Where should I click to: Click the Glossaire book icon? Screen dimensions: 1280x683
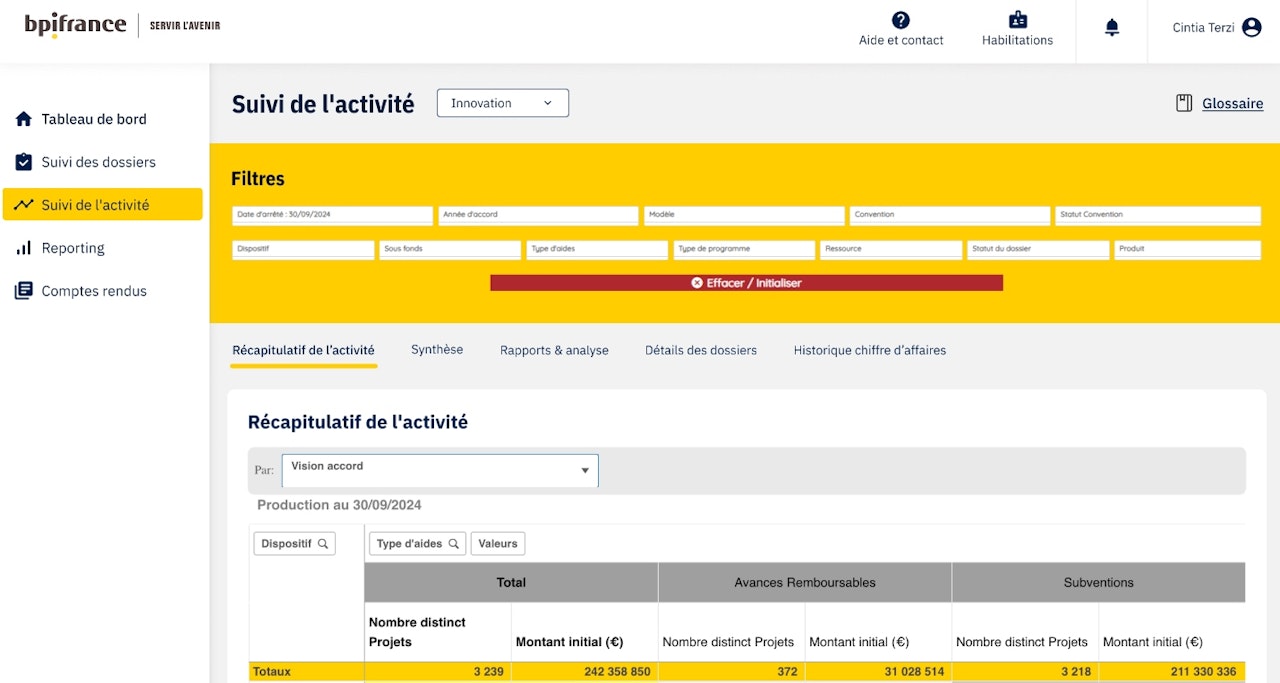(1184, 103)
